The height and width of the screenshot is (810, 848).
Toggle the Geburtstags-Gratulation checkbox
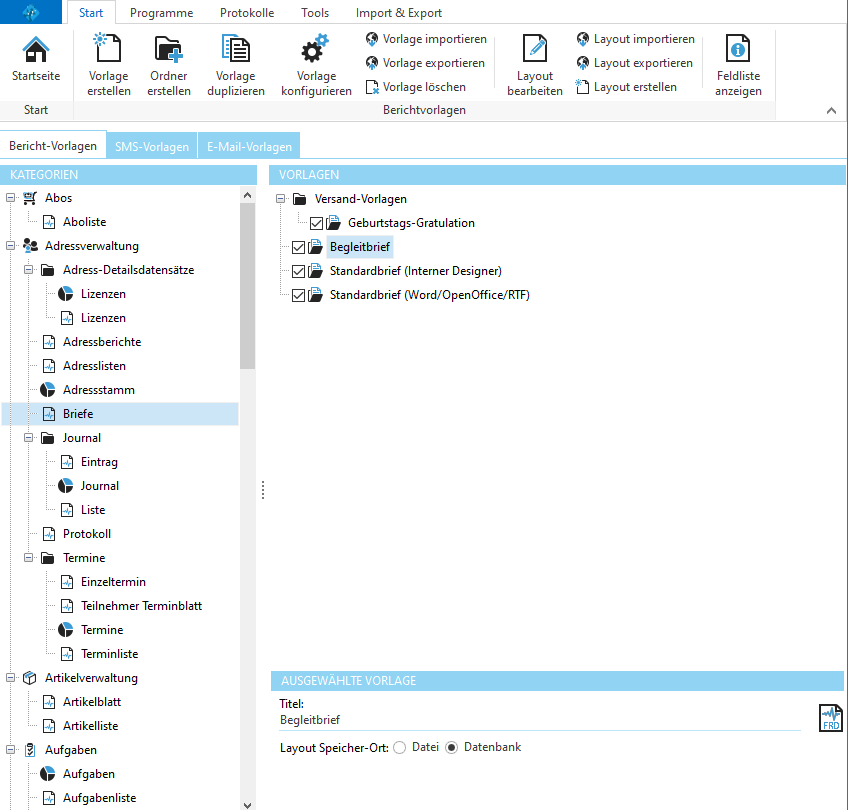[316, 223]
